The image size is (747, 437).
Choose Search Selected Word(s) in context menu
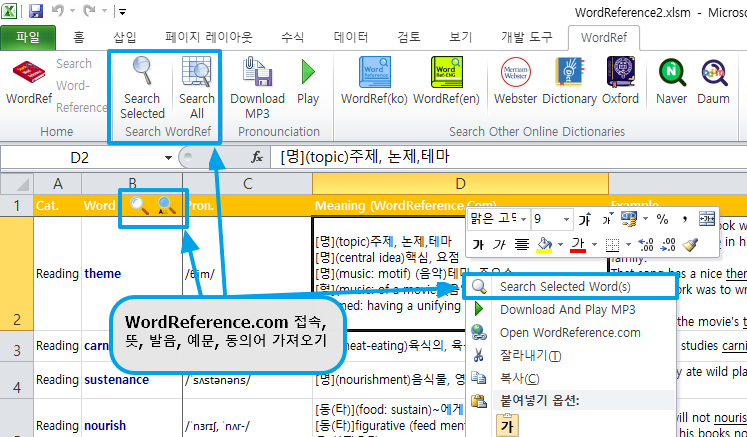click(570, 286)
